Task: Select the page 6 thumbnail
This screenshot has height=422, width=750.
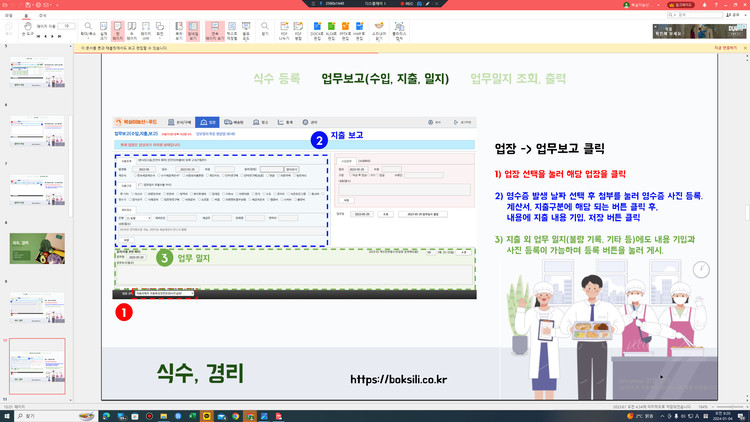Action: (x=37, y=131)
